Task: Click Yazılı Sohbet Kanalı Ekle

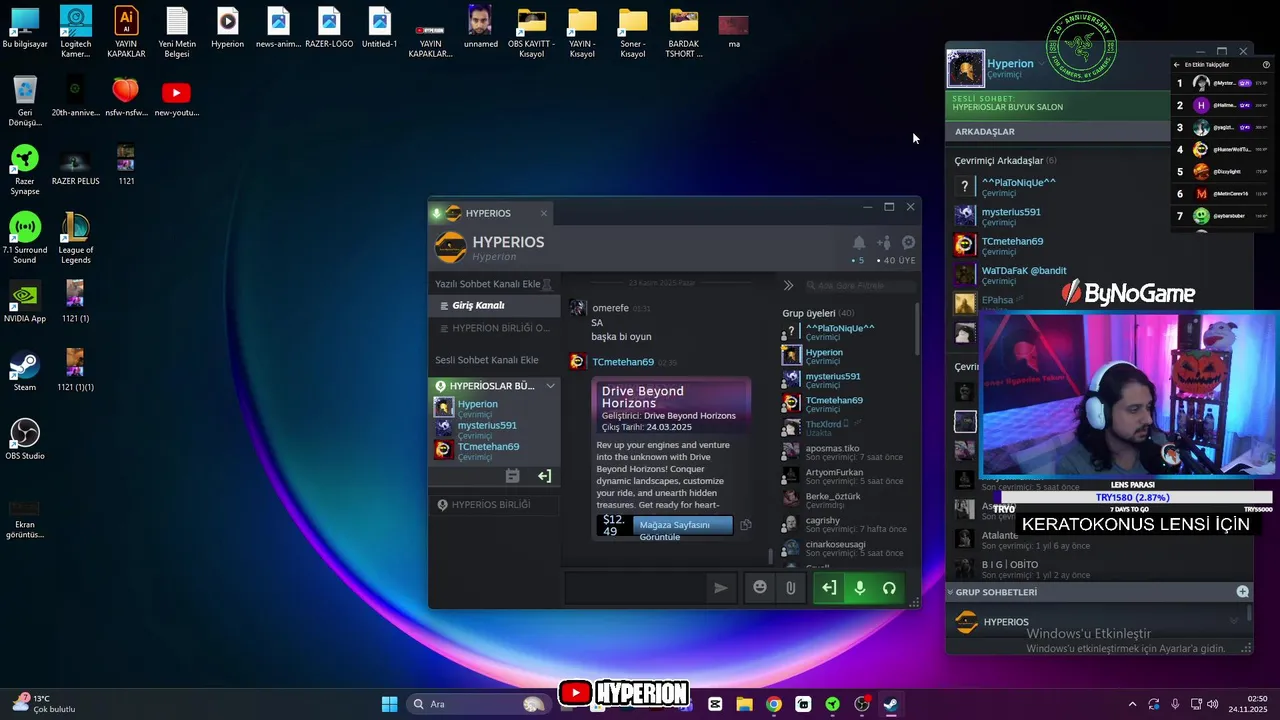Action: coord(488,284)
